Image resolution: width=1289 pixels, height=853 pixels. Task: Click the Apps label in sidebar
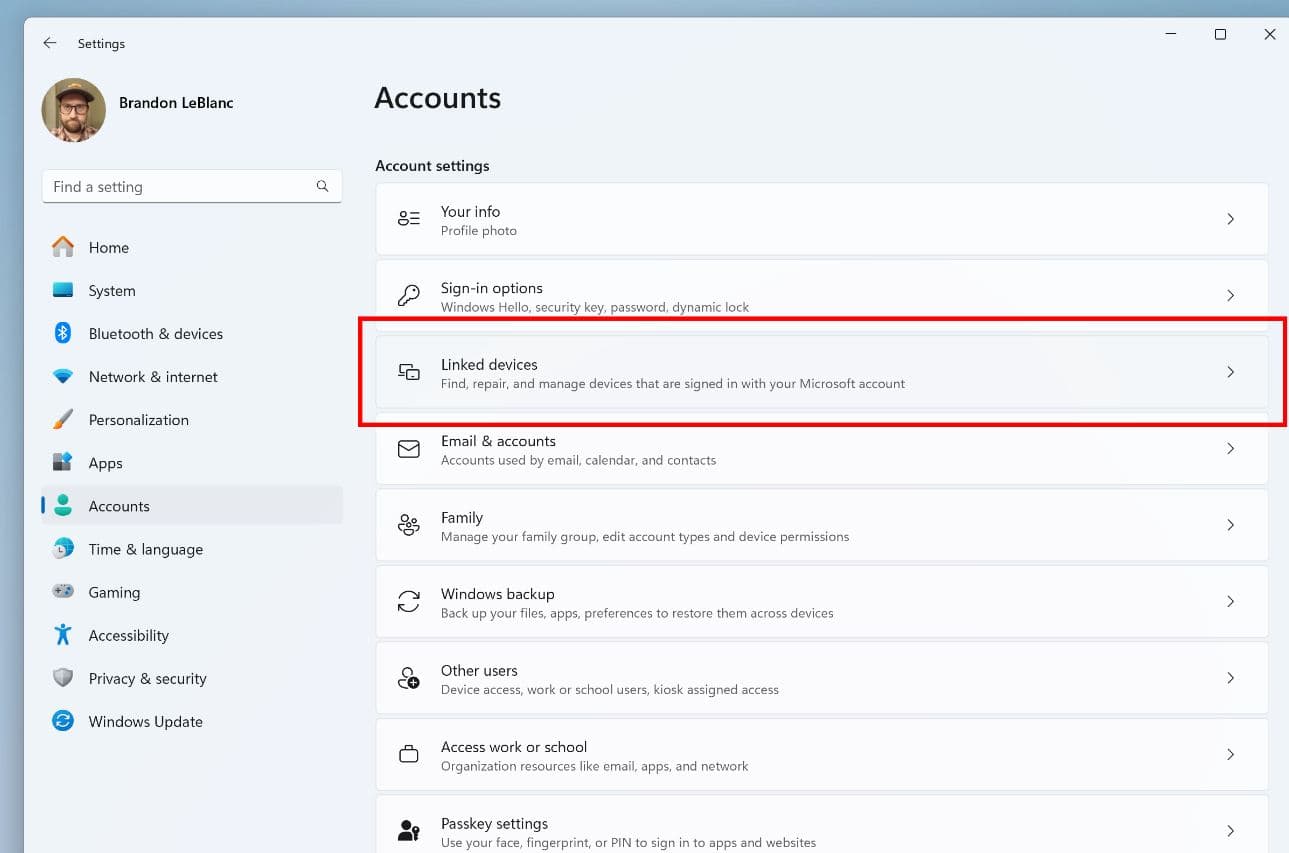tap(106, 463)
